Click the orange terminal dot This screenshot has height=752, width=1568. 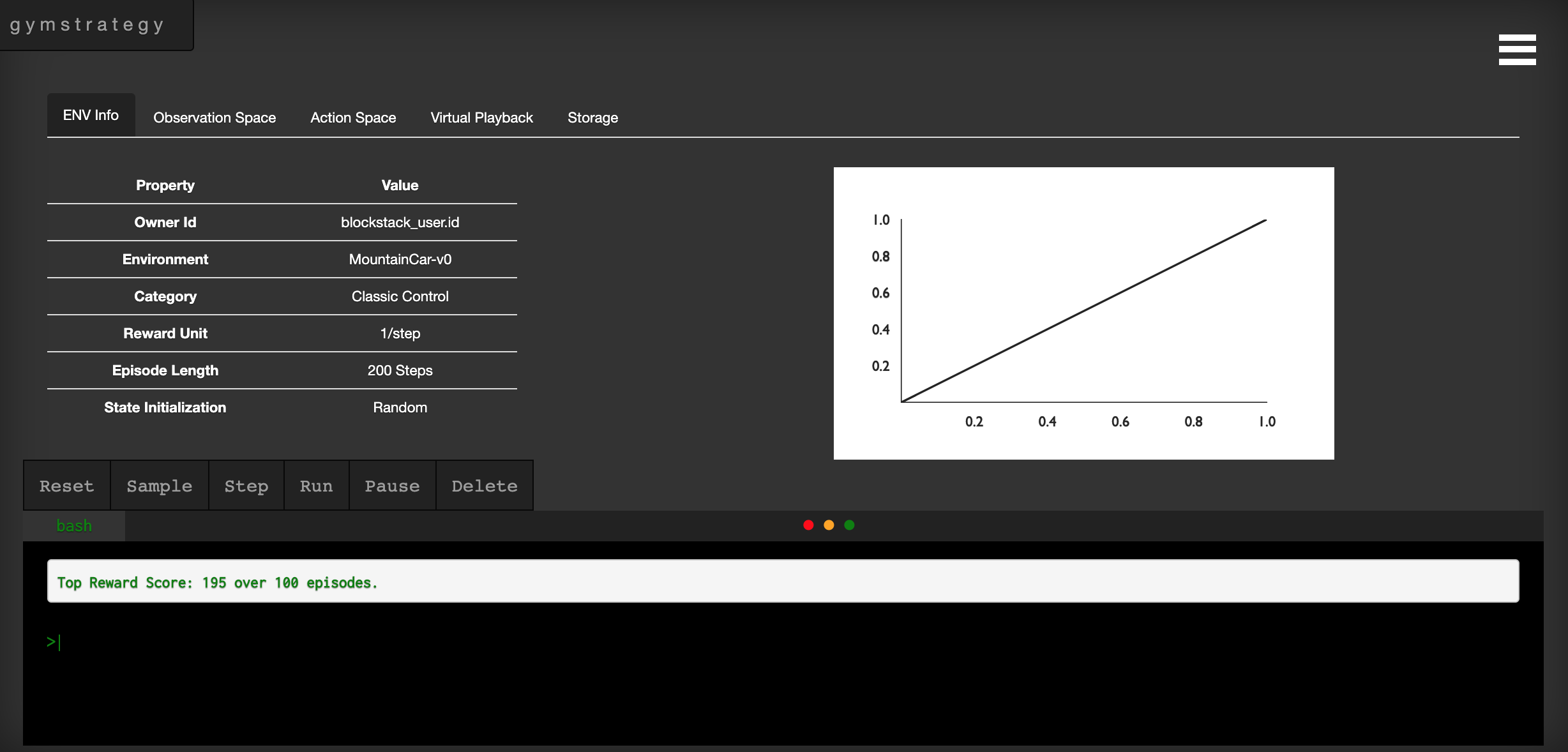pos(829,525)
